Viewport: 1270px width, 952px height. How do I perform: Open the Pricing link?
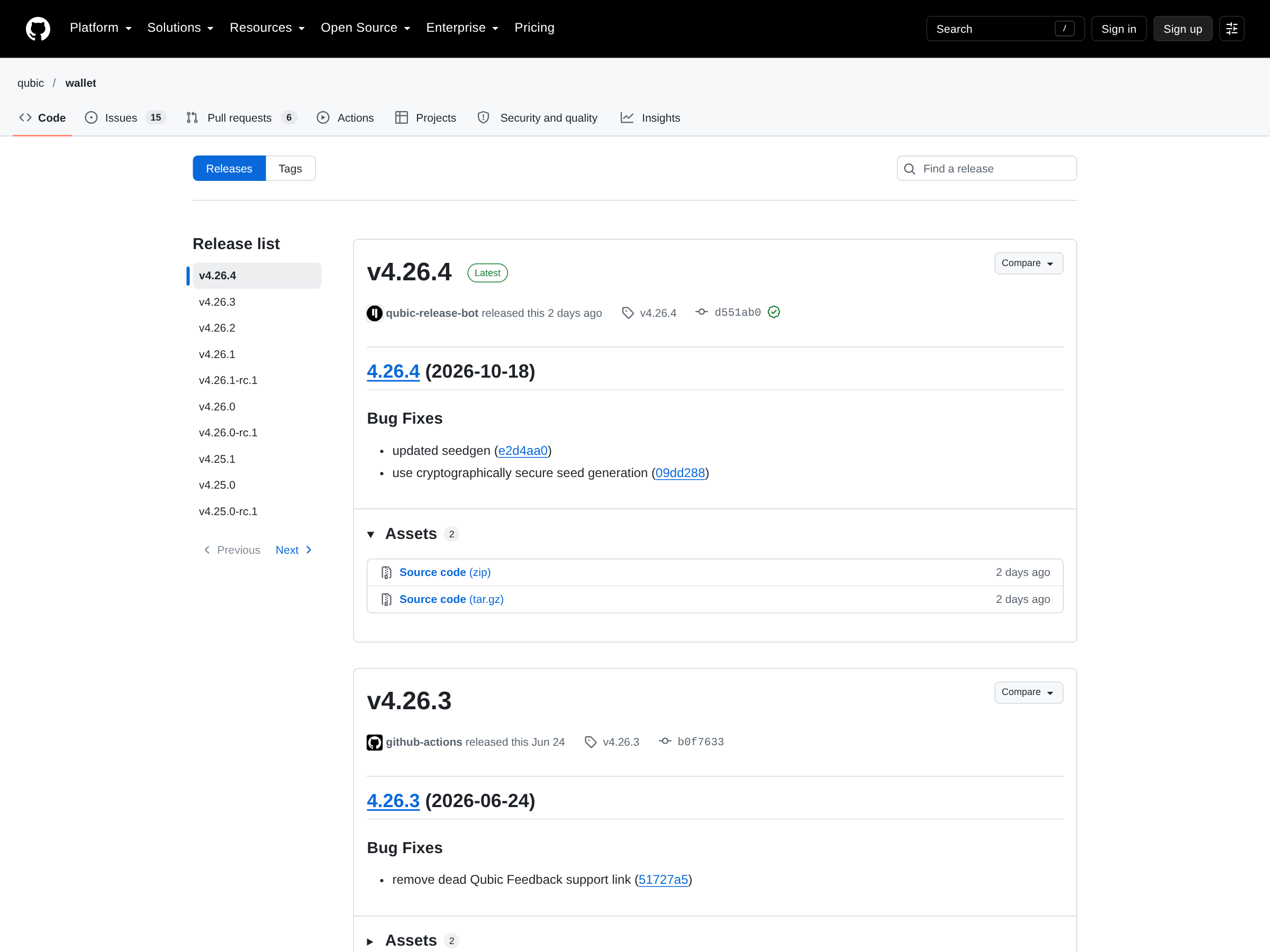[x=534, y=28]
